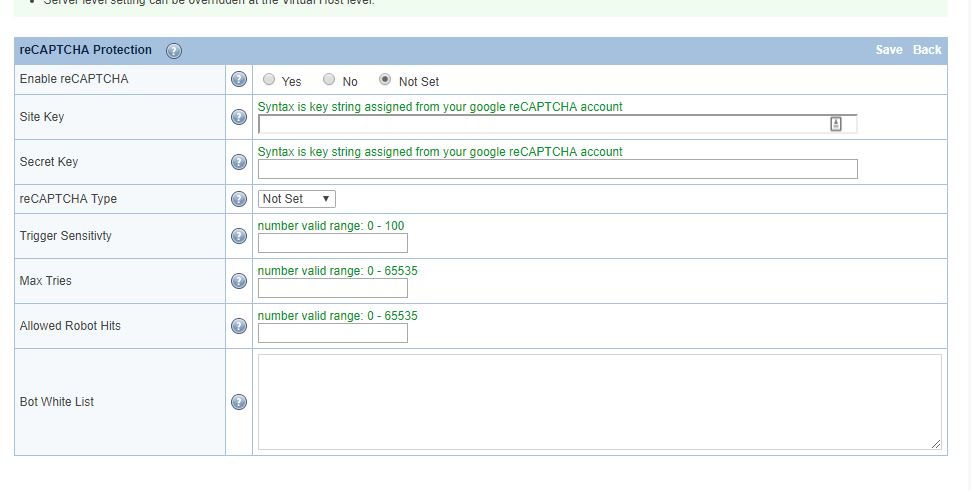
Task: Select No for Enable reCAPTCHA
Action: click(x=329, y=80)
